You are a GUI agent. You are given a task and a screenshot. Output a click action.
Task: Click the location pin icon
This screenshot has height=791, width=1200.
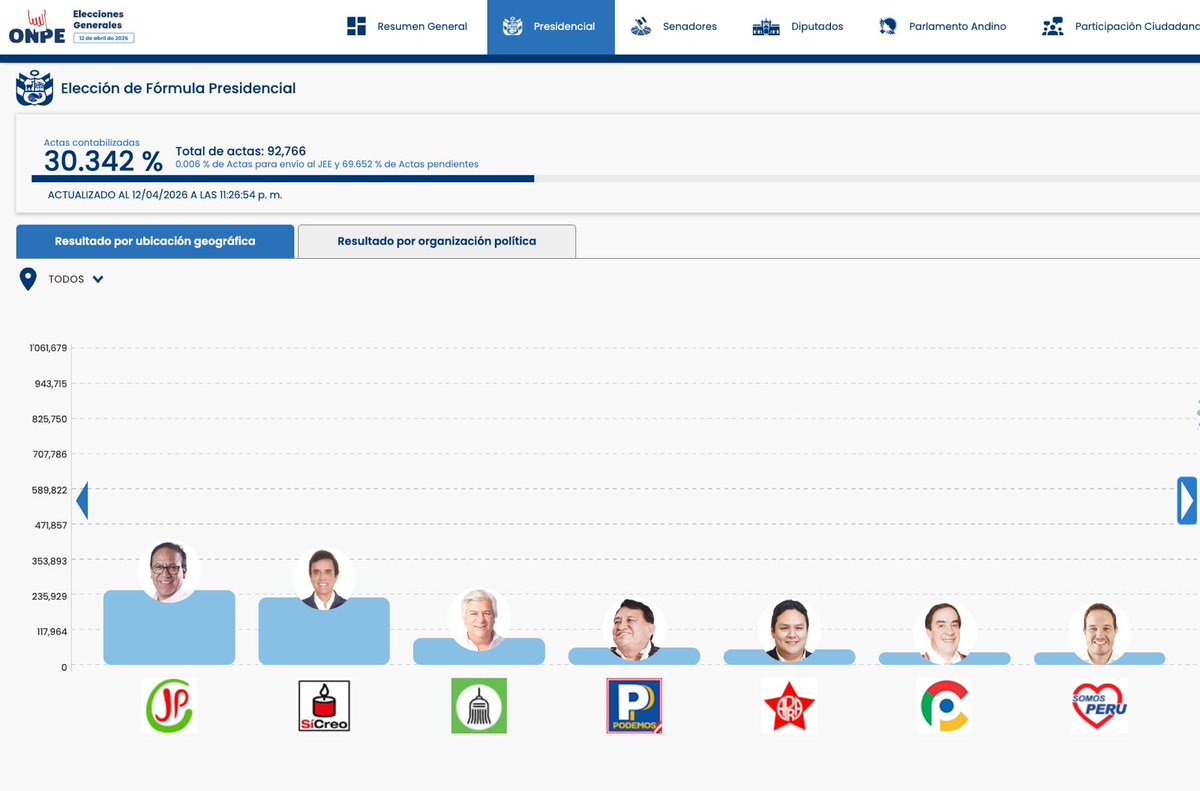coord(29,279)
